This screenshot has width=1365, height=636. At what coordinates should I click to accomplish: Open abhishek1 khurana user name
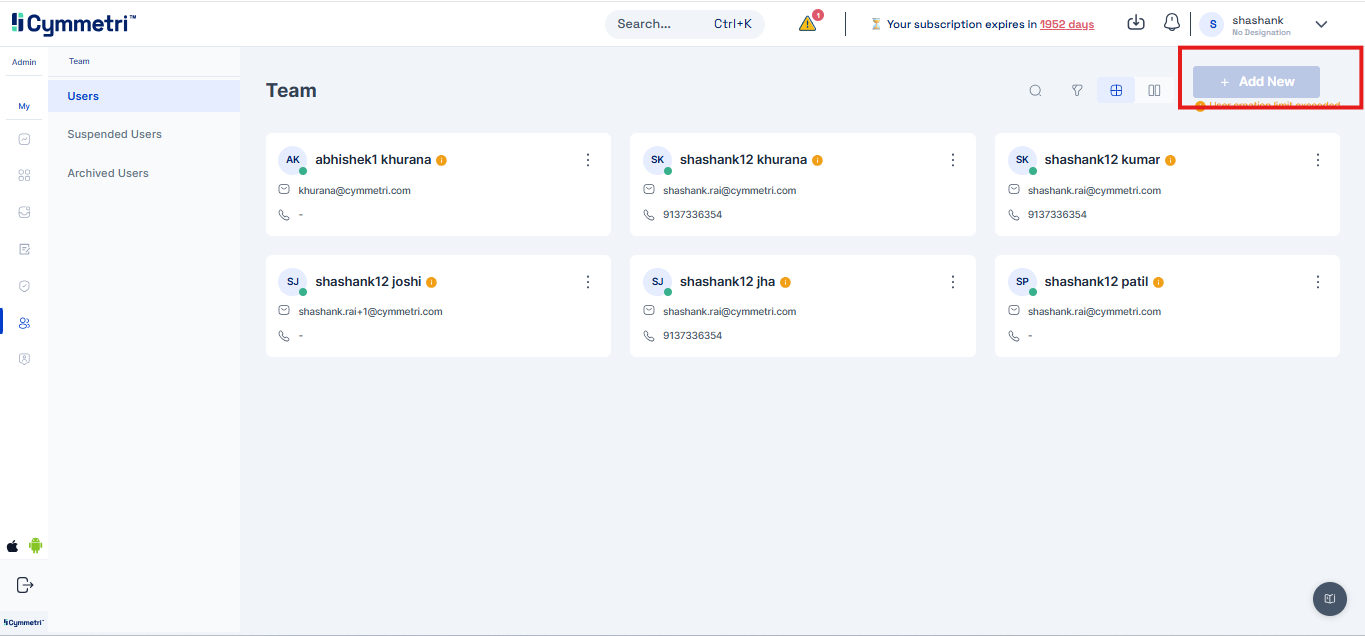[x=373, y=160]
